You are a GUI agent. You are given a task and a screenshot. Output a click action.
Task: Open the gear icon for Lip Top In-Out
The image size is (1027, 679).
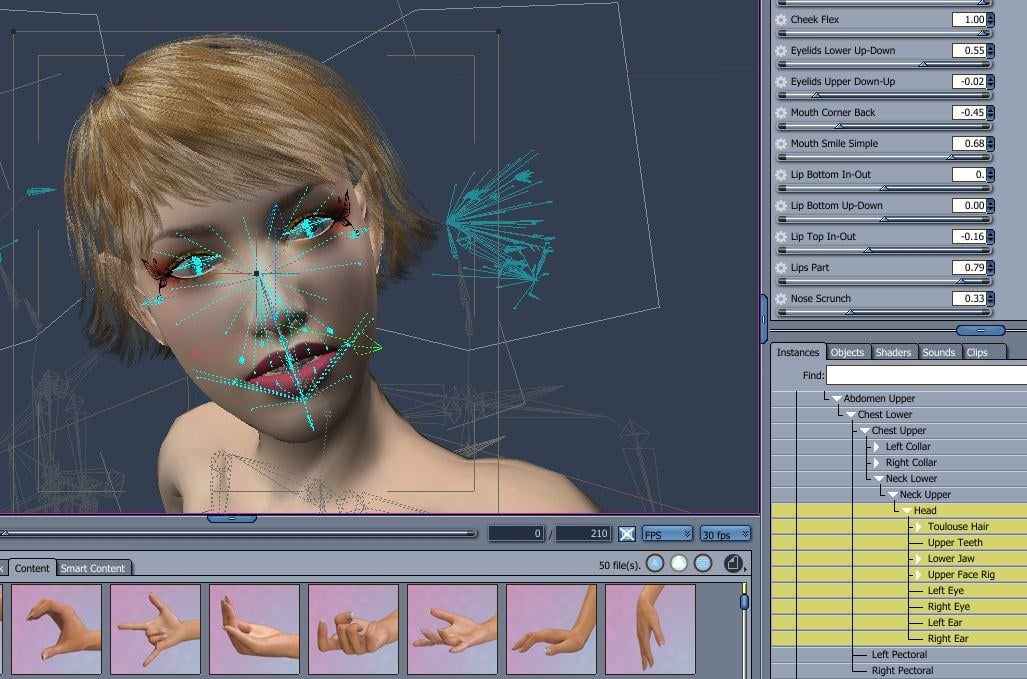[x=781, y=236]
